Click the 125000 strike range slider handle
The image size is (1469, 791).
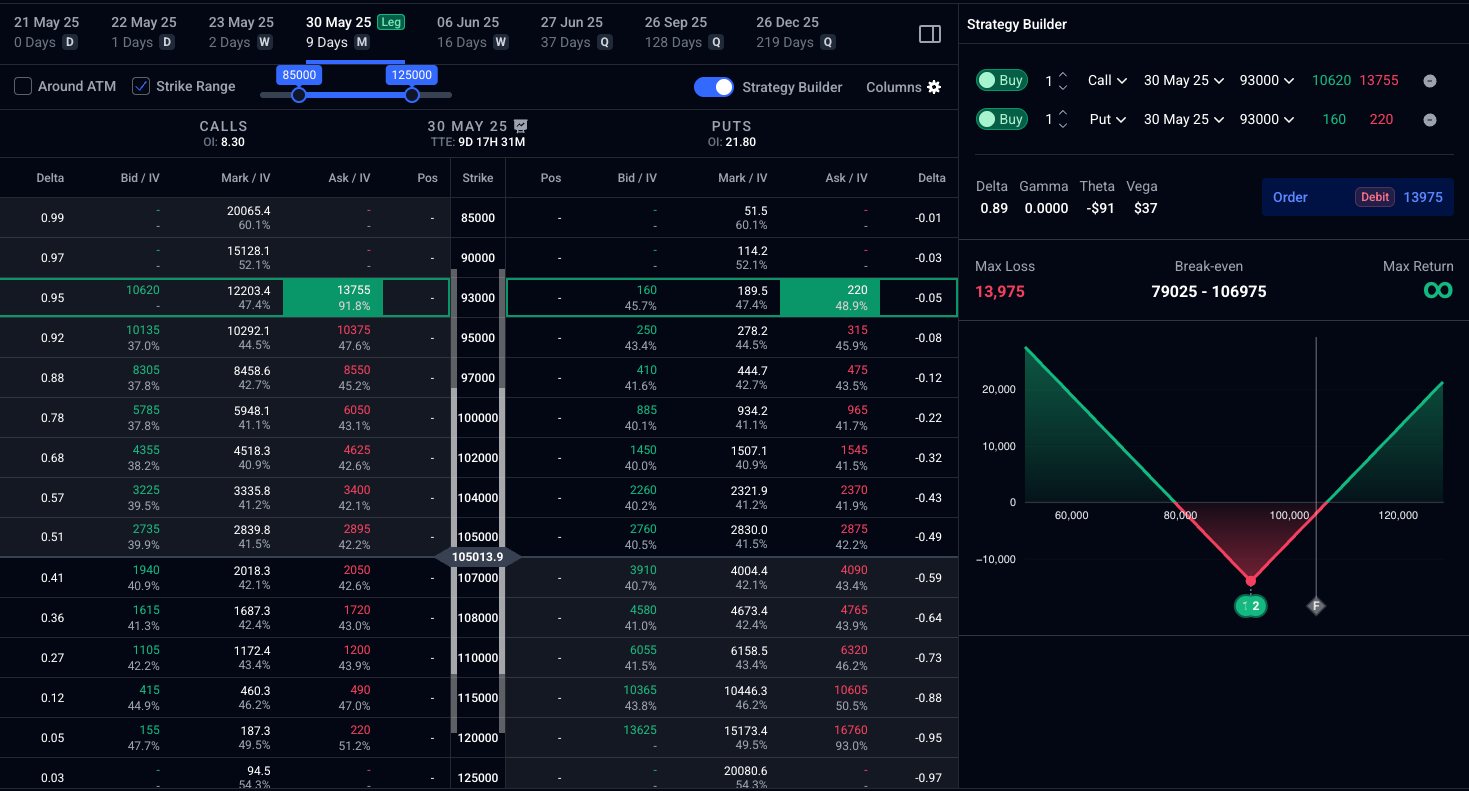[412, 95]
